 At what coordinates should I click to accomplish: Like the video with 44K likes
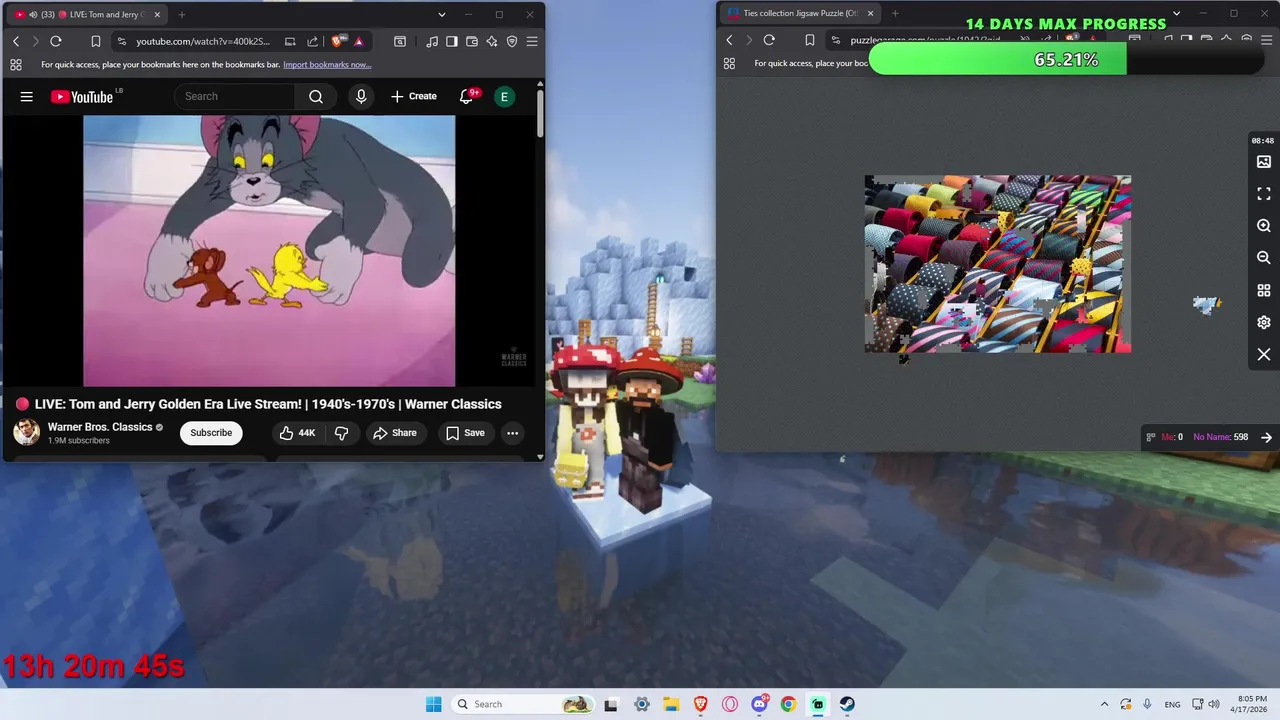[297, 433]
